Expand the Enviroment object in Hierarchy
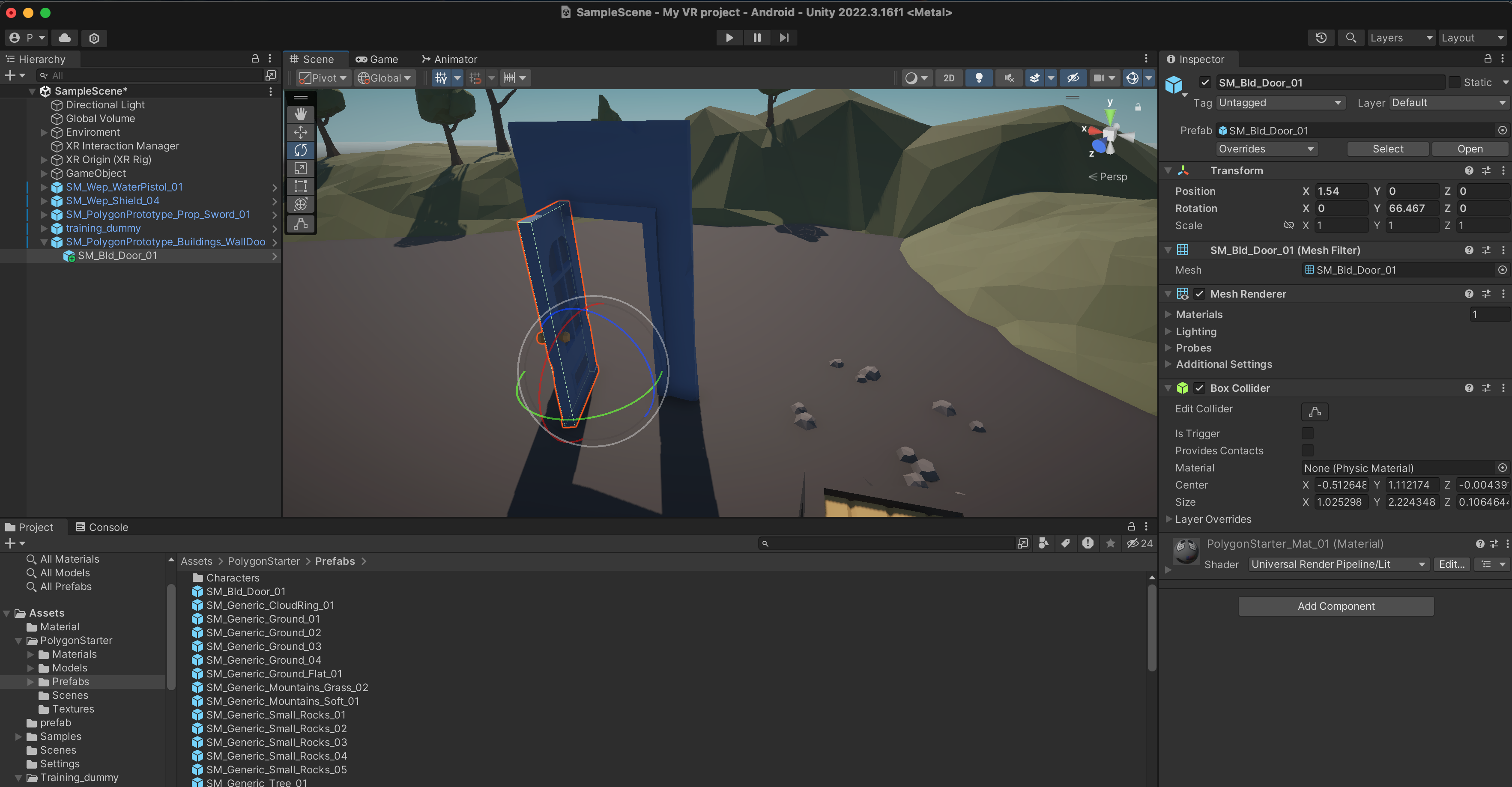The image size is (1512, 787). tap(44, 132)
